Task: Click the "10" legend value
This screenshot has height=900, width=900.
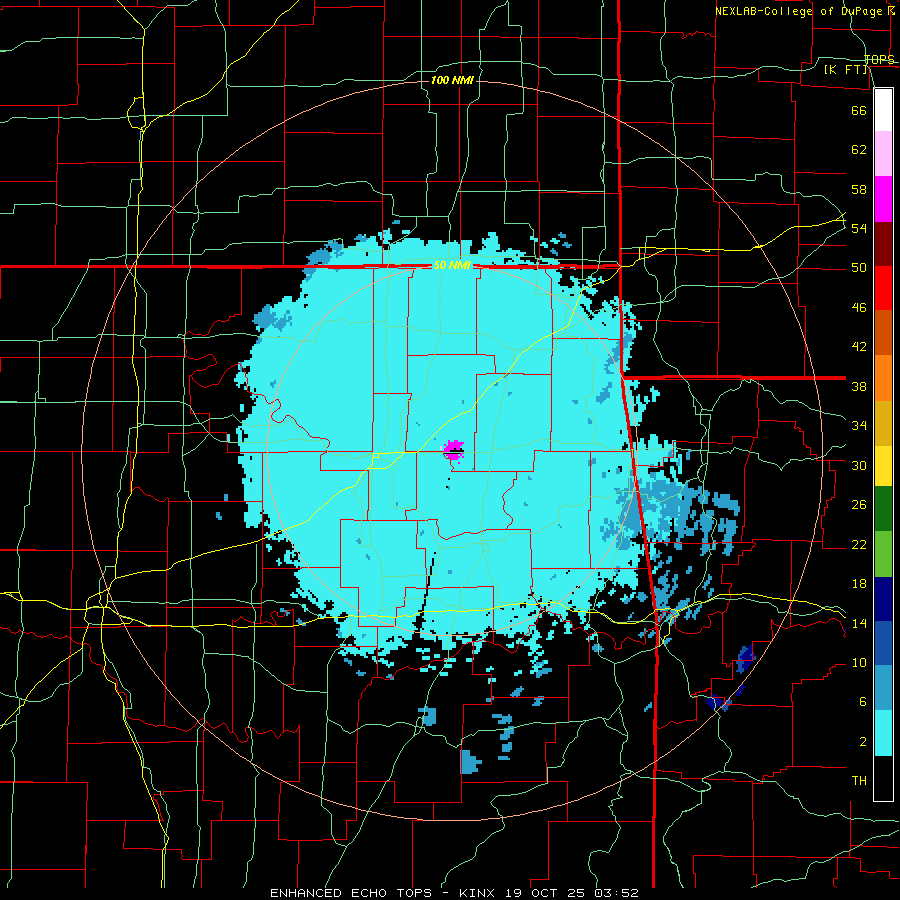Action: point(859,663)
